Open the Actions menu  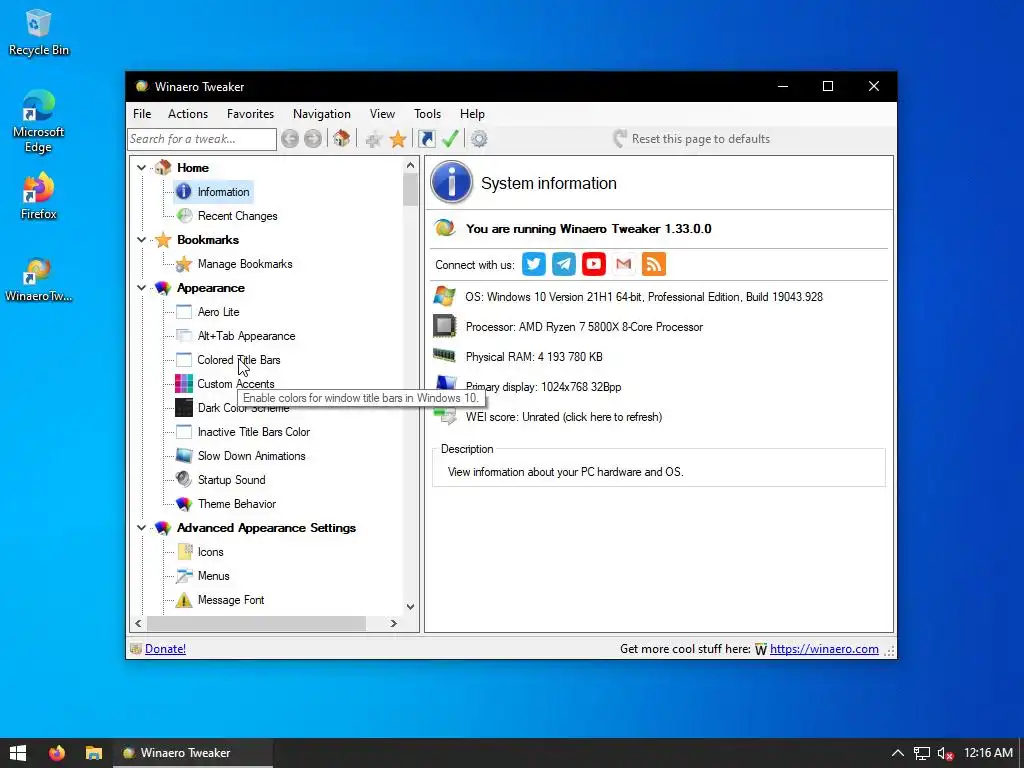click(188, 114)
